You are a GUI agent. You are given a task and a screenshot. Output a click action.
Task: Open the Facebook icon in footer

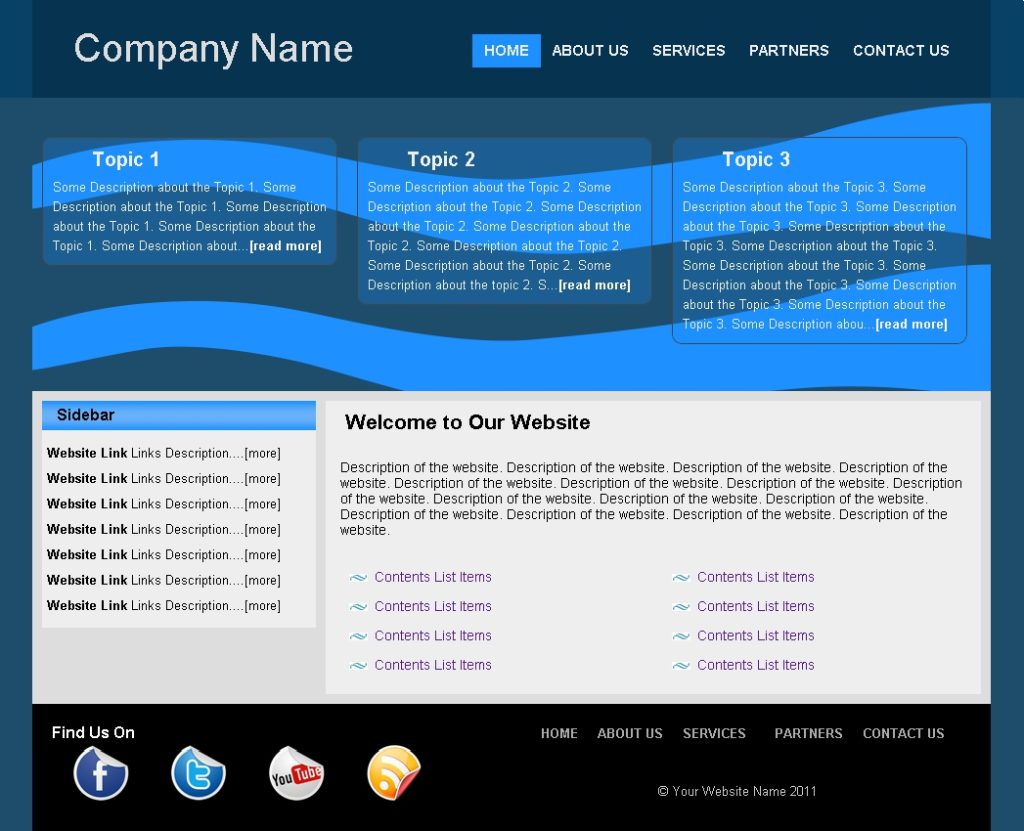coord(100,773)
